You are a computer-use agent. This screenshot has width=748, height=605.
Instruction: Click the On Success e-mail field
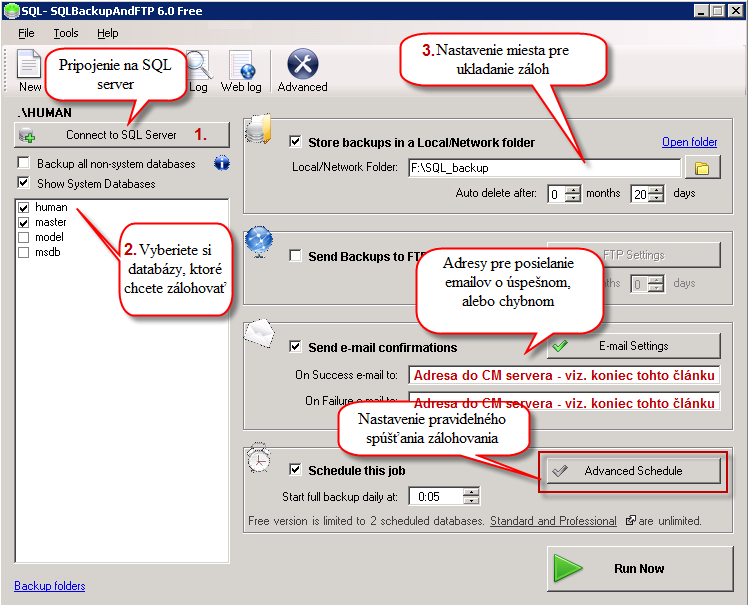pos(564,375)
